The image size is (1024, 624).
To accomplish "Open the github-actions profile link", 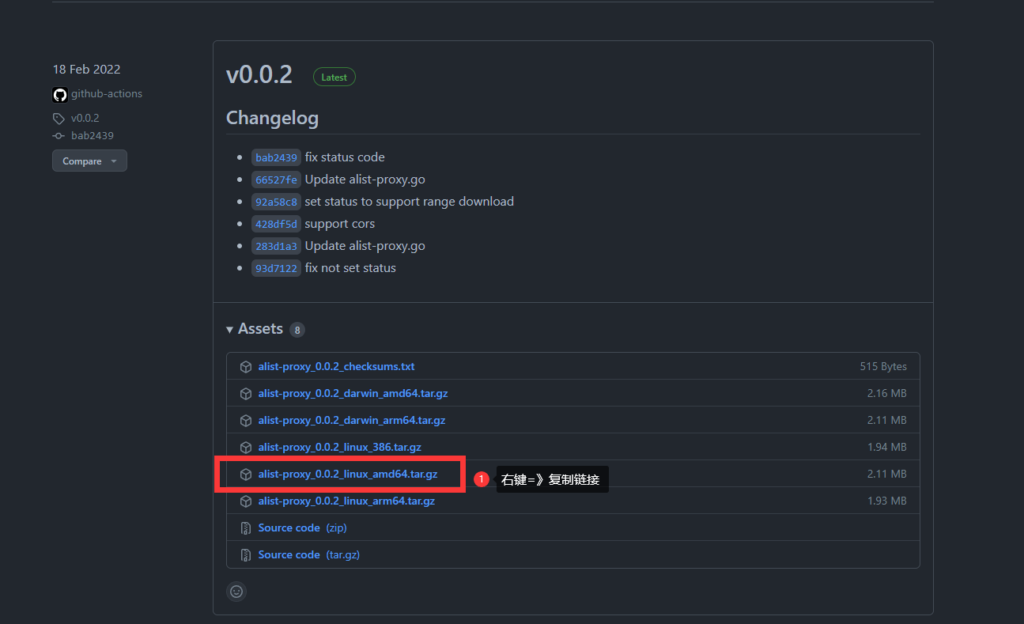I will tap(106, 94).
